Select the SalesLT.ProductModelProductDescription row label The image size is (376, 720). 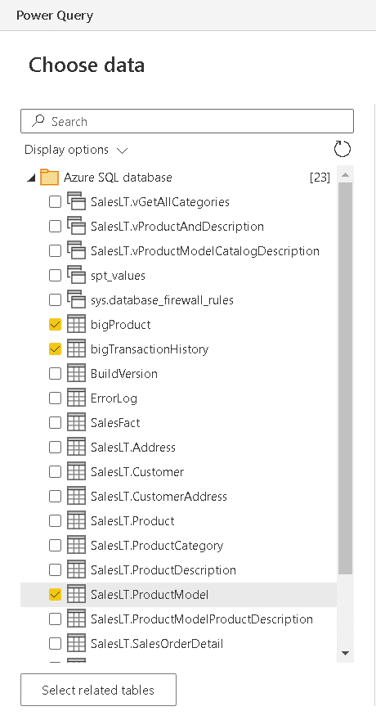coord(202,619)
